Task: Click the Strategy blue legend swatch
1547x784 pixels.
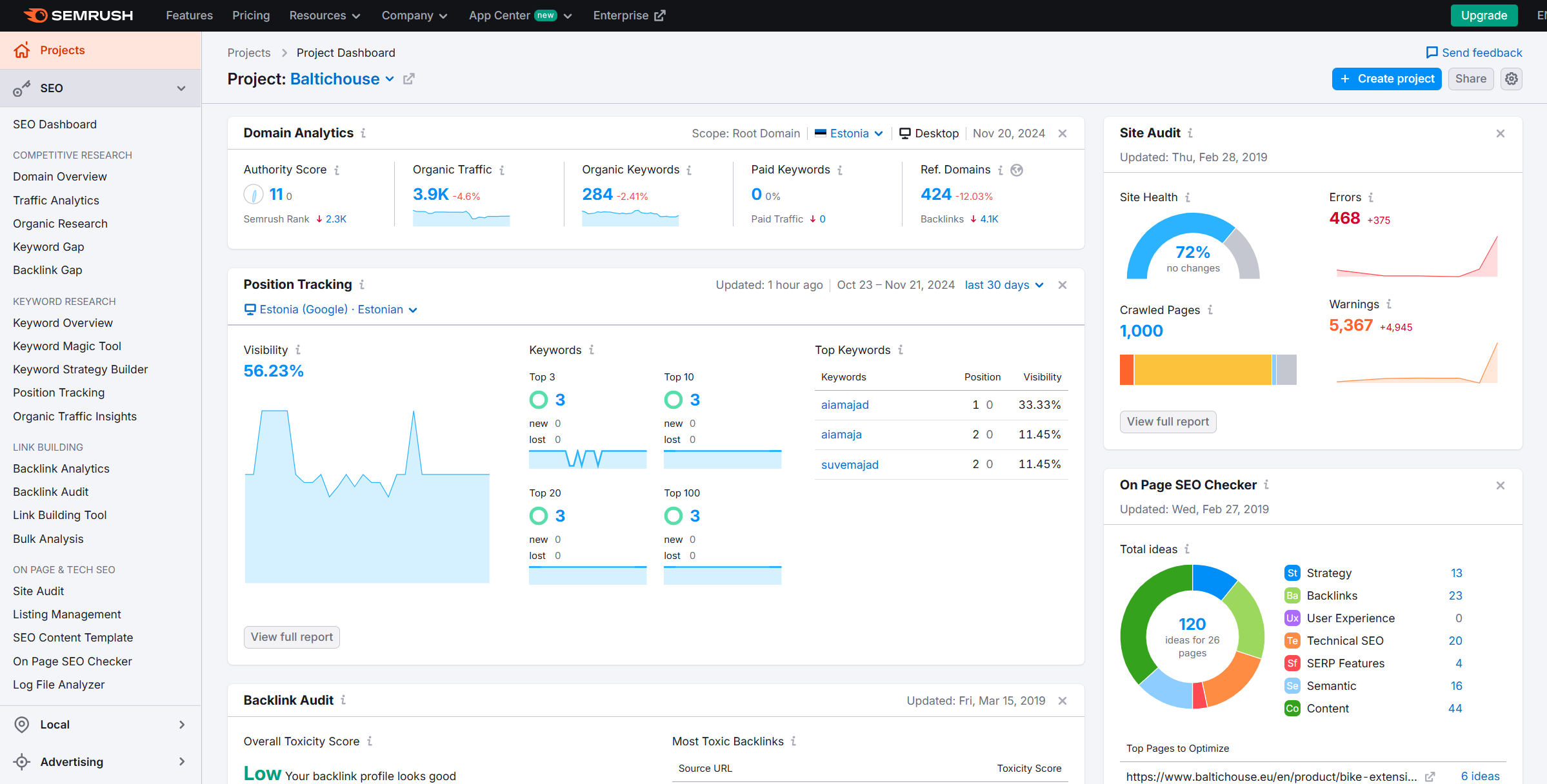Action: 1292,573
